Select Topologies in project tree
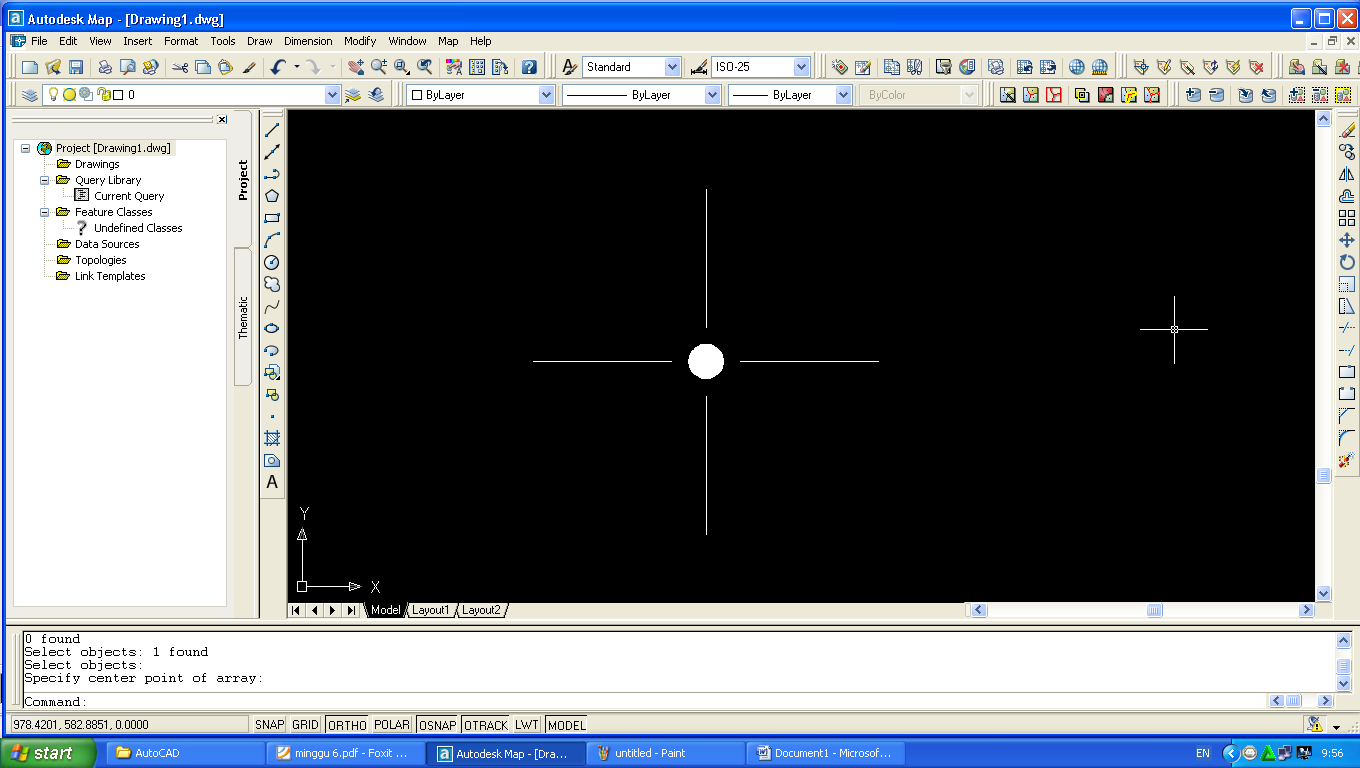The width and height of the screenshot is (1360, 768). (x=101, y=260)
